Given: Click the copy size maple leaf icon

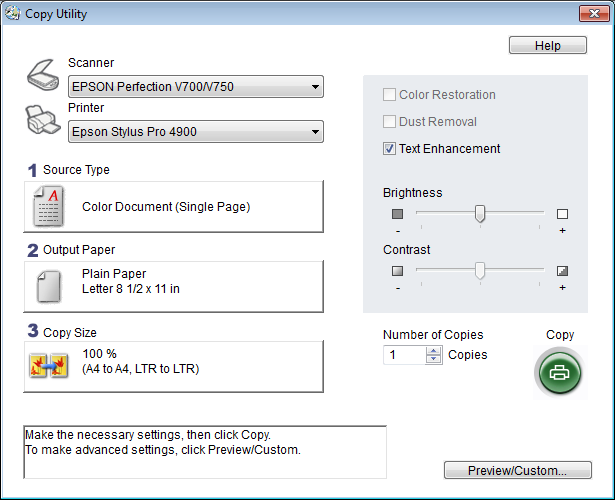Looking at the screenshot, I should coord(49,366).
